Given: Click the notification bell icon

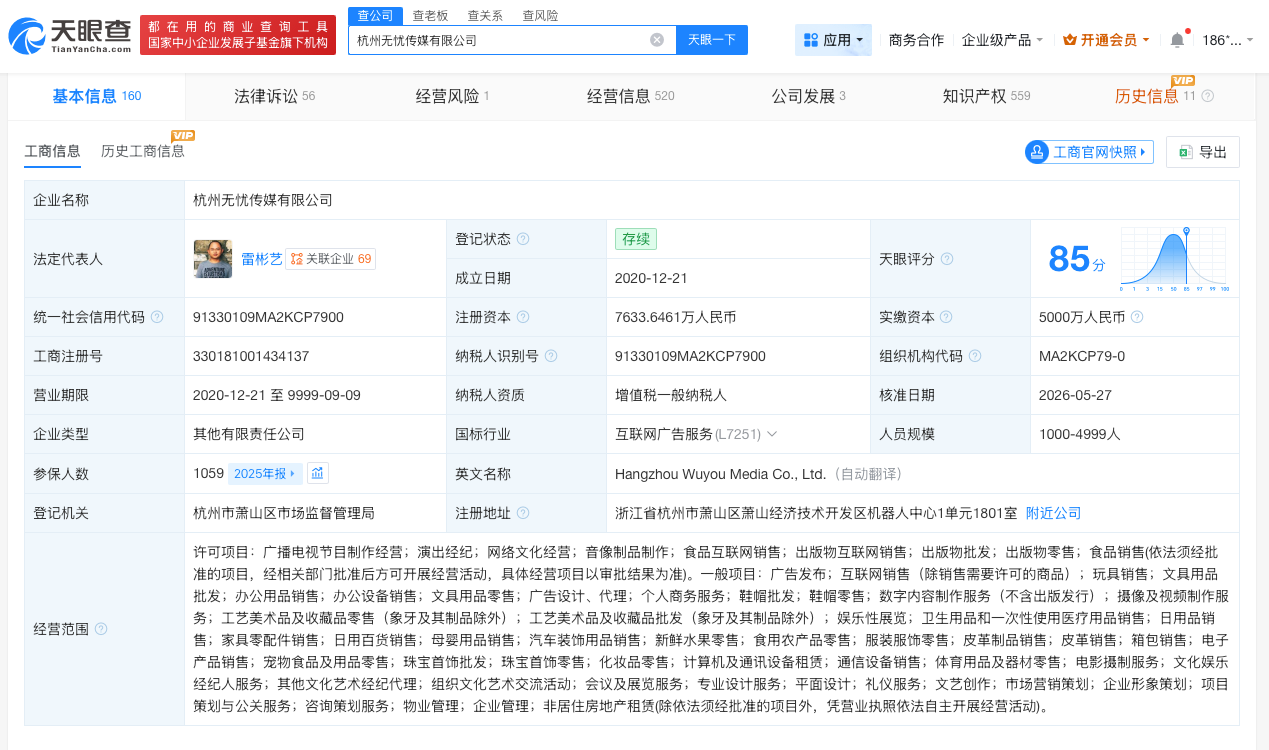Looking at the screenshot, I should [x=1177, y=40].
